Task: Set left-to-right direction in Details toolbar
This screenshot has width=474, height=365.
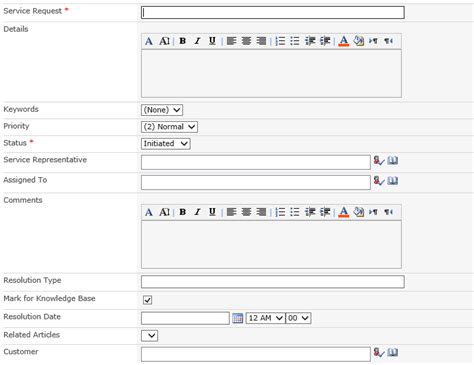Action: pyautogui.click(x=373, y=41)
